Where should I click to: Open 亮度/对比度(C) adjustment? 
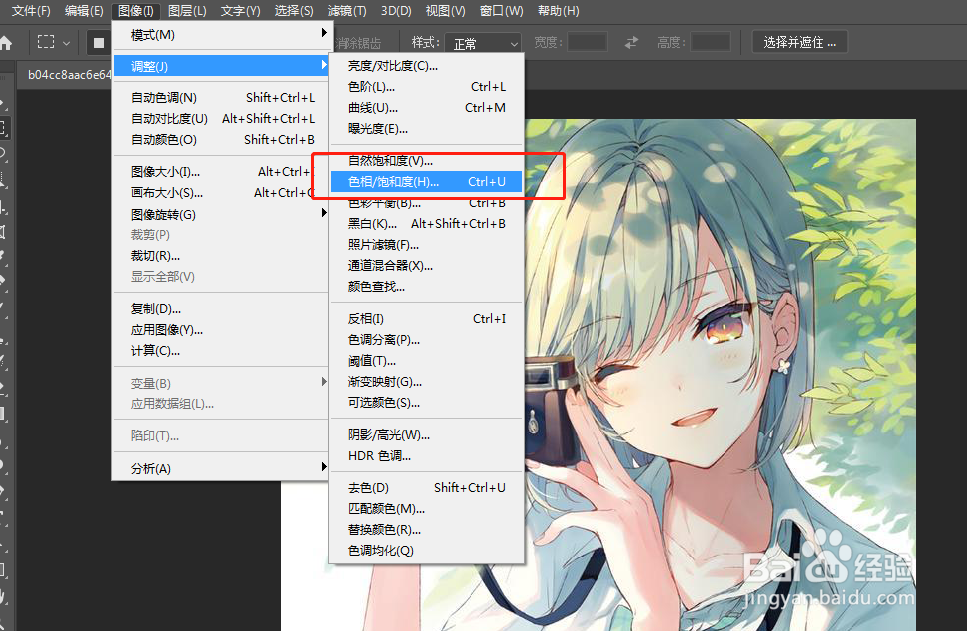(427, 65)
